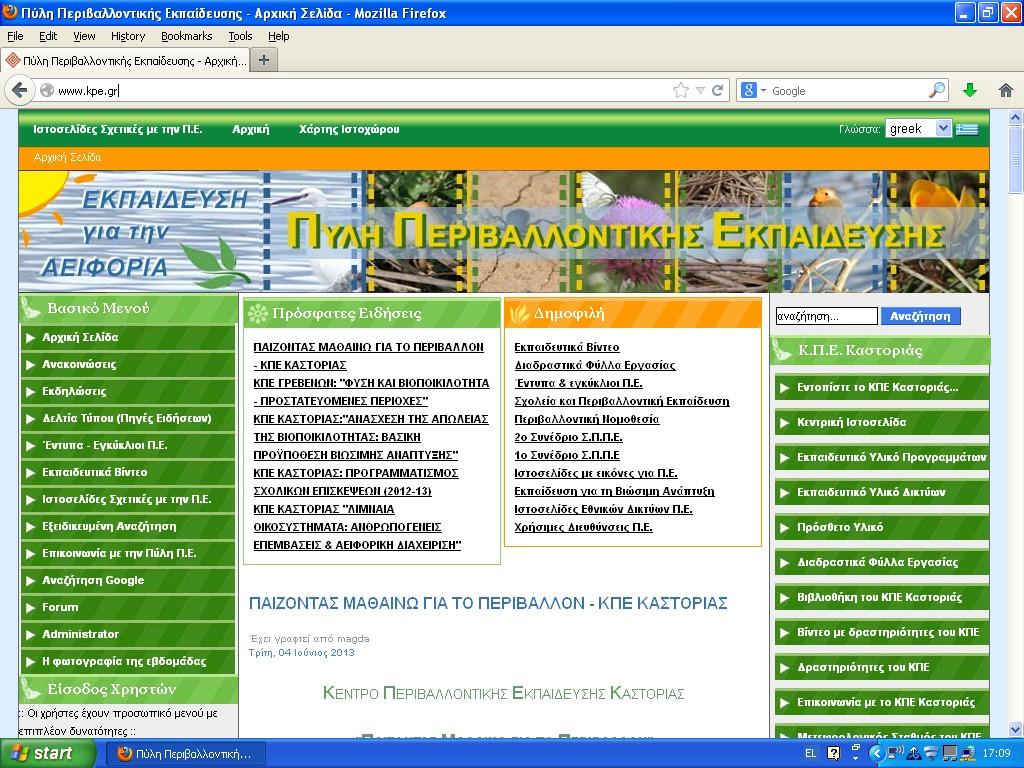This screenshot has width=1024, height=768.
Task: Open Έντυπα - Εγκύκλιοι Π.Ε. in the left menu
Action: [x=128, y=445]
